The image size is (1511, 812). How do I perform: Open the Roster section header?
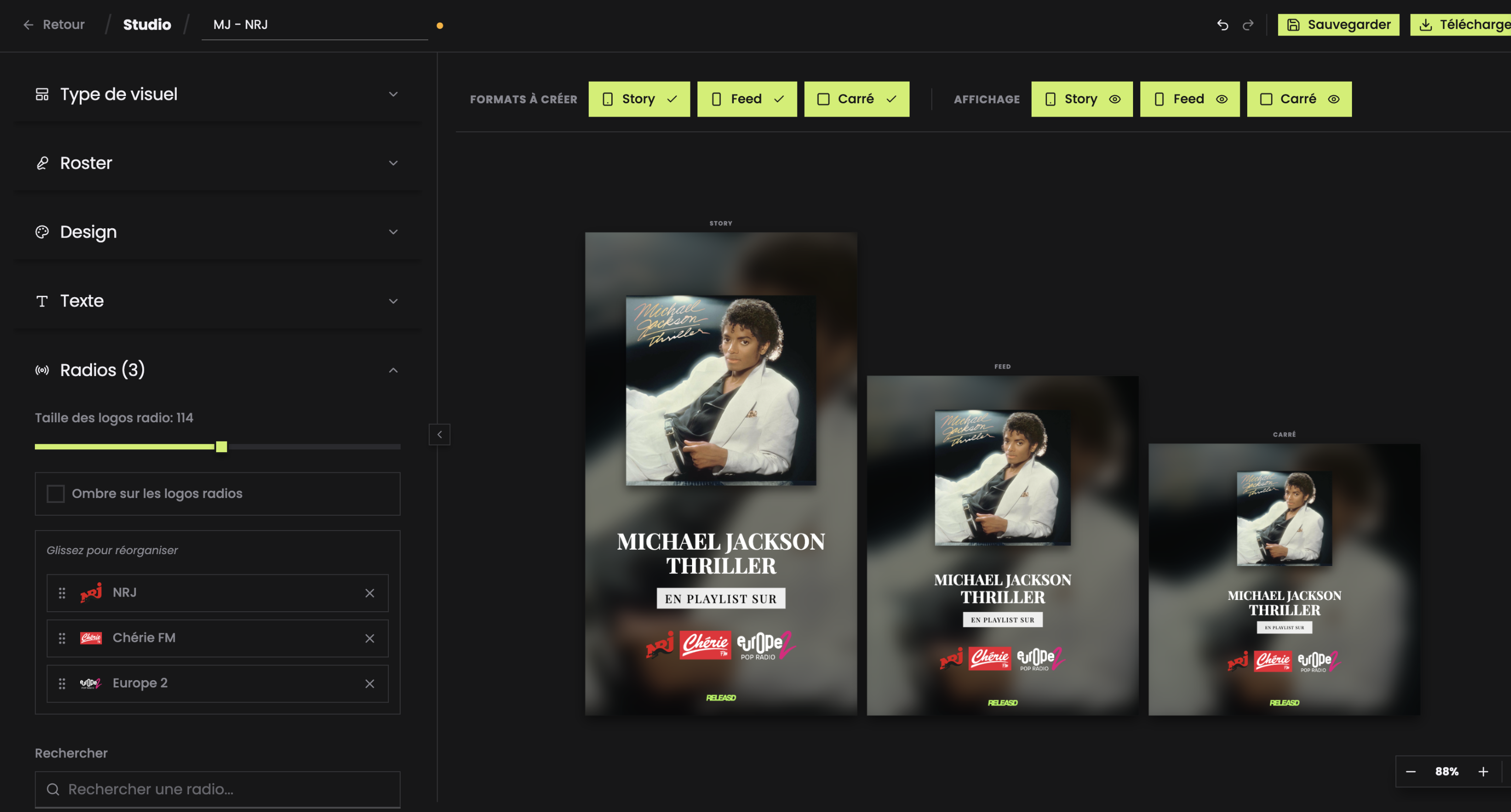pos(217,163)
